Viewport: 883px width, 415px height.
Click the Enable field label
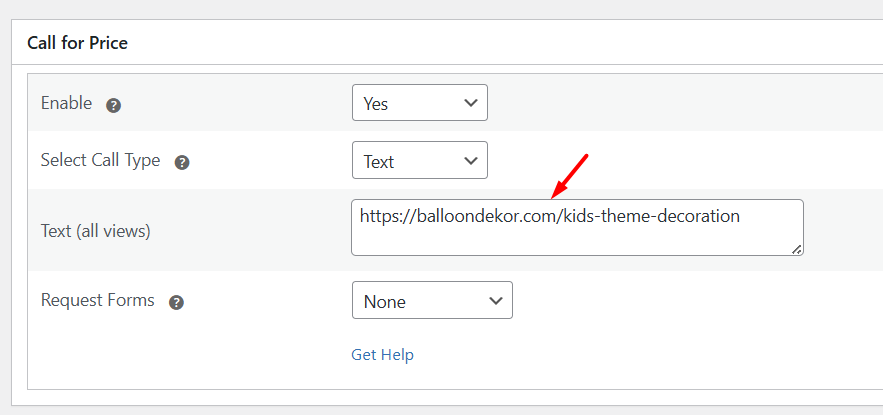pos(66,103)
